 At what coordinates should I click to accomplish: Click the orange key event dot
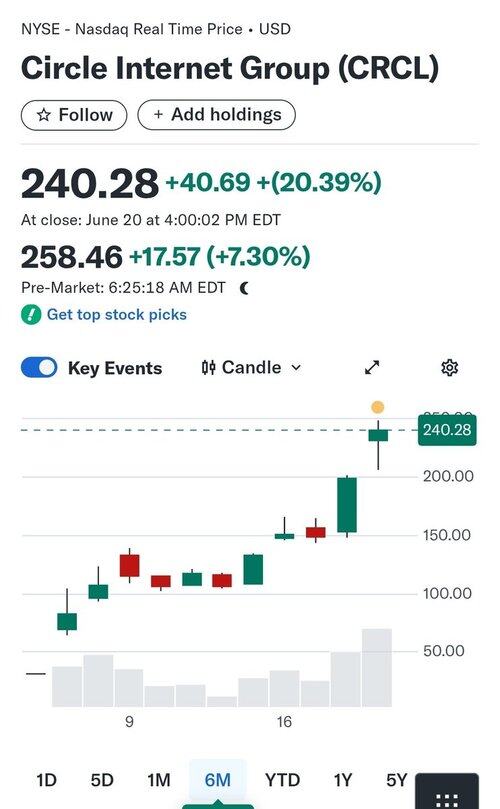pyautogui.click(x=378, y=407)
